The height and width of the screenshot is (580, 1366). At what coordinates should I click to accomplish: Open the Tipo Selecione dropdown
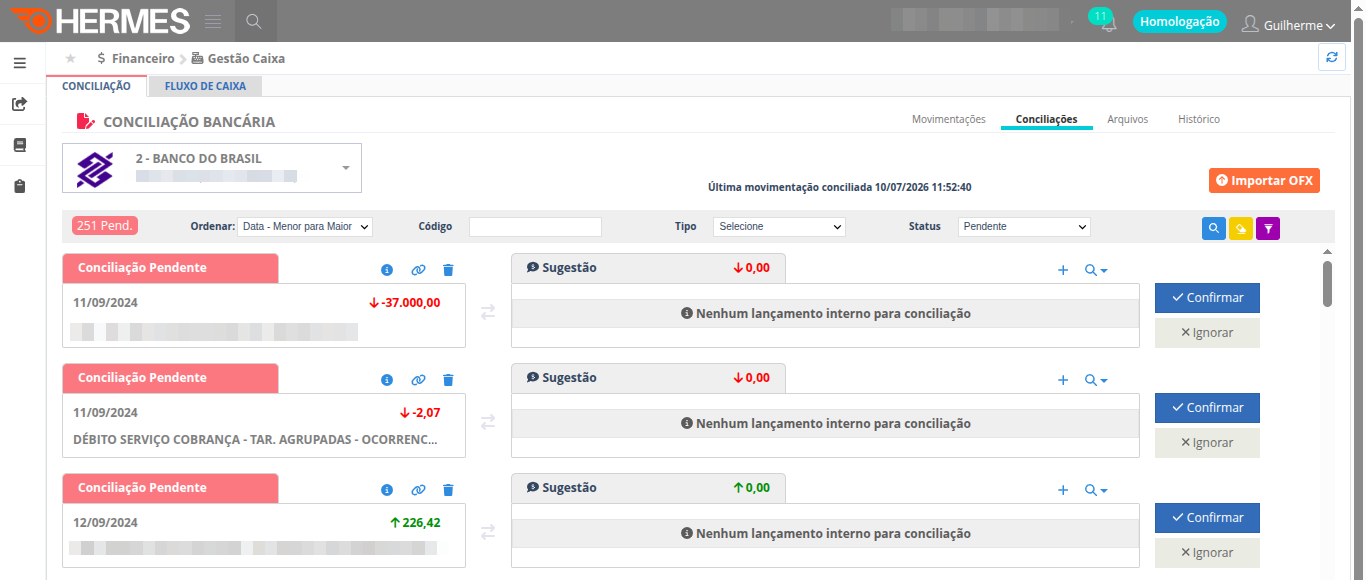(x=779, y=227)
